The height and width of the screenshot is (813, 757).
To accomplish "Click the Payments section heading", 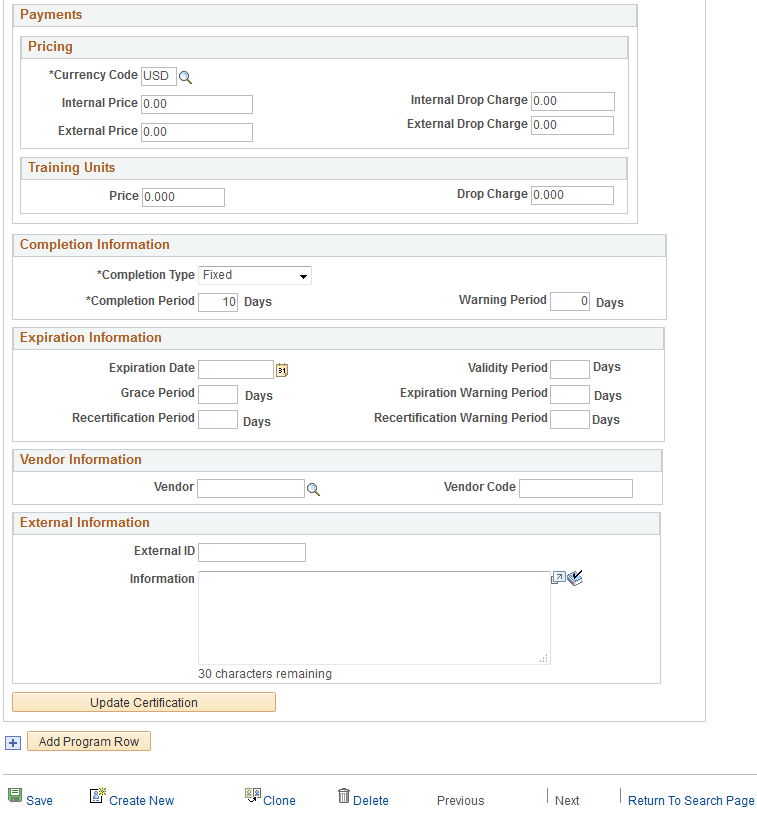I will 51,15.
